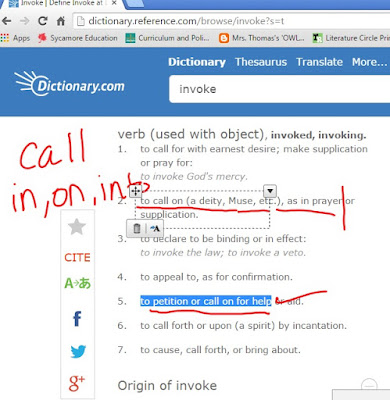Go back using the browser back arrow
Image resolution: width=390 pixels, height=400 pixels.
6,21
